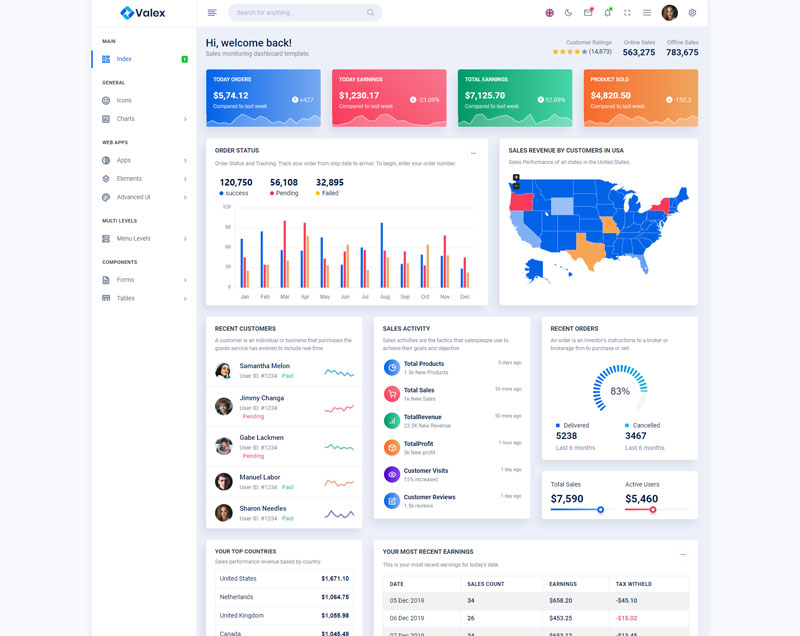Enter fullscreen mode via header icon
This screenshot has height=636, width=800.
click(x=627, y=13)
